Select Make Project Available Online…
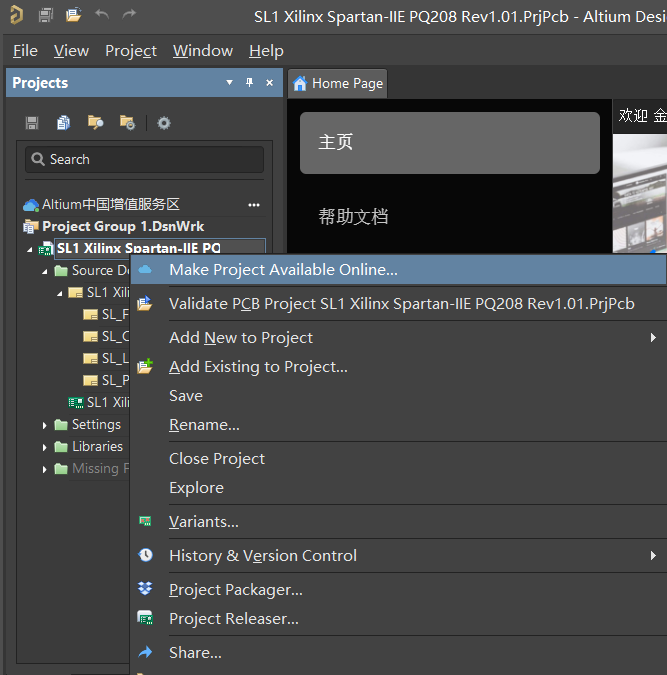 point(398,269)
